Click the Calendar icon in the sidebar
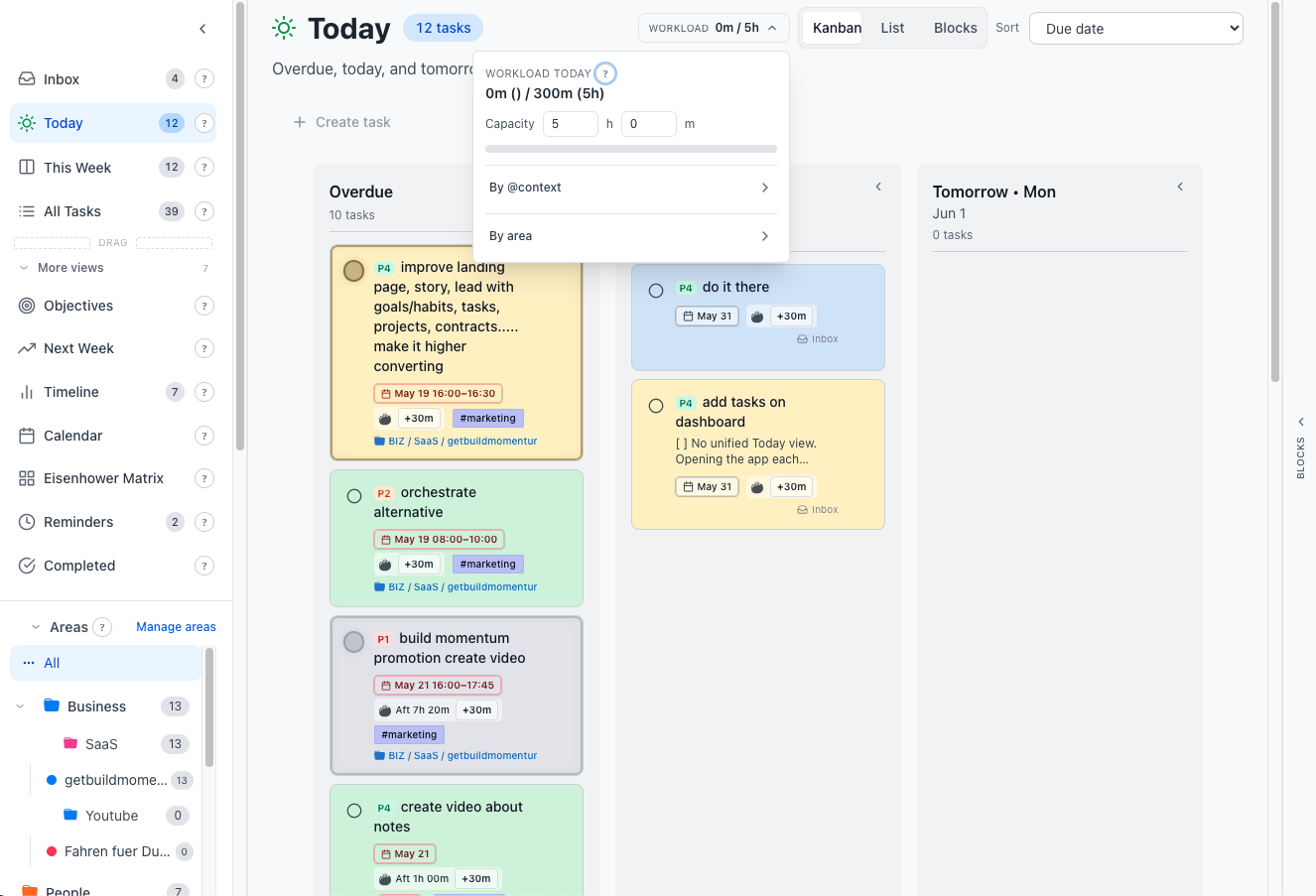Screen dimensions: 1316x896 [27, 436]
